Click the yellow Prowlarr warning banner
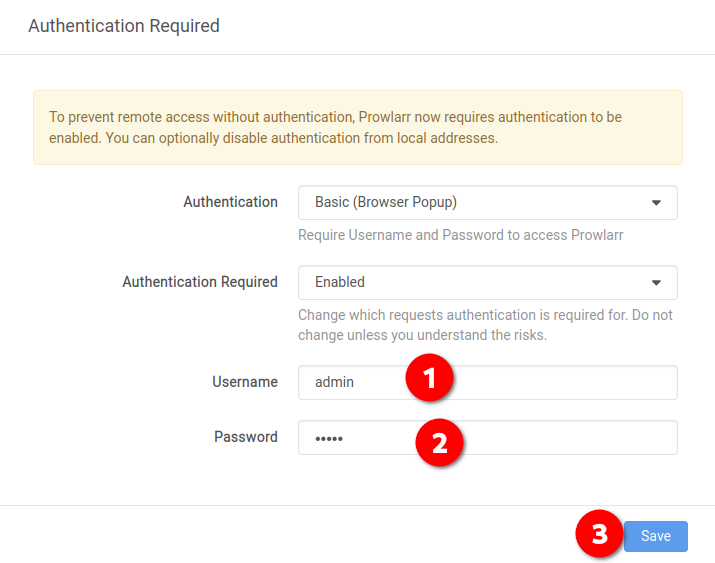The height and width of the screenshot is (563, 715). click(x=358, y=128)
